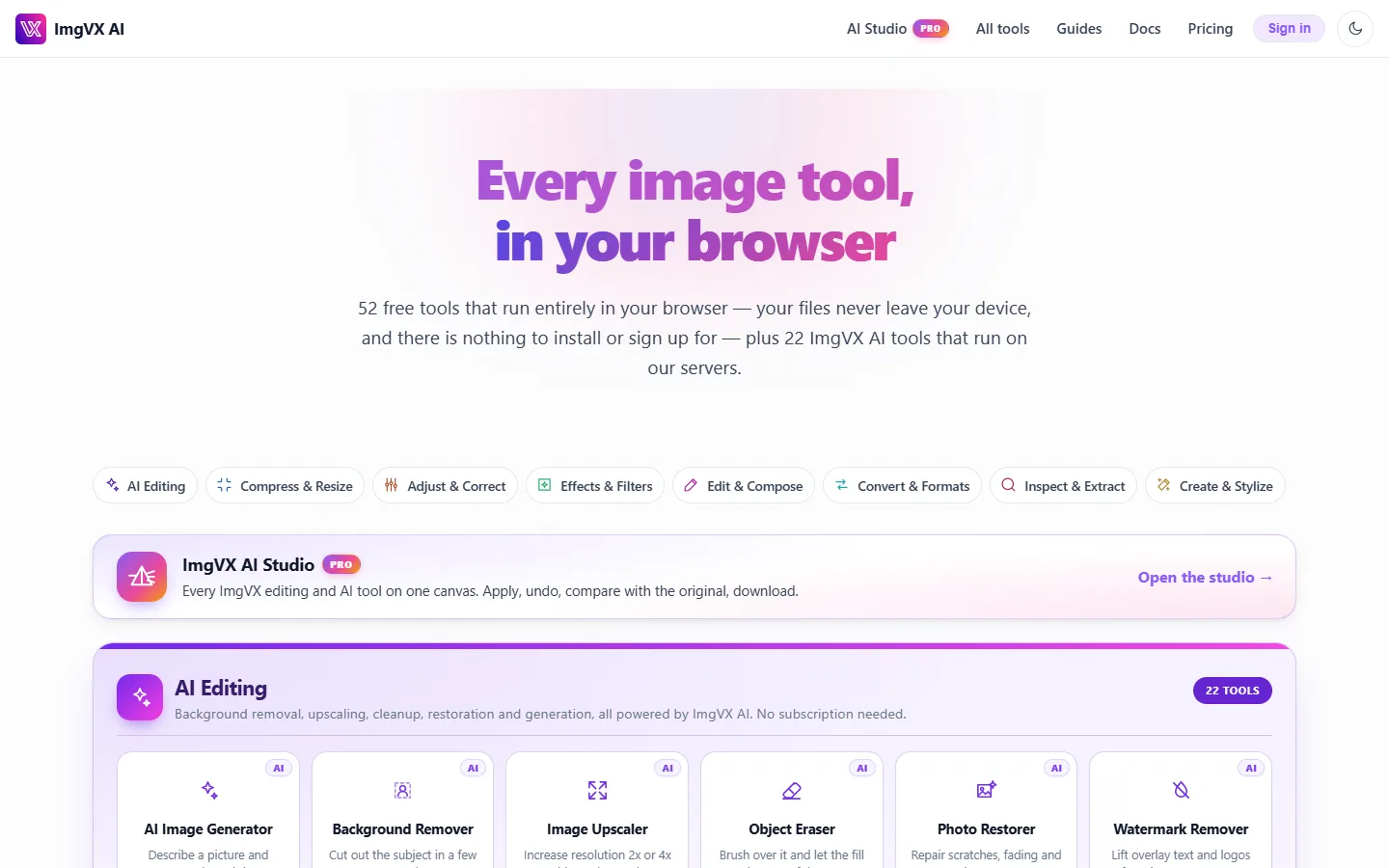Select the Convert & Formats category chip
Viewport: 1389px width, 868px height.
click(902, 486)
